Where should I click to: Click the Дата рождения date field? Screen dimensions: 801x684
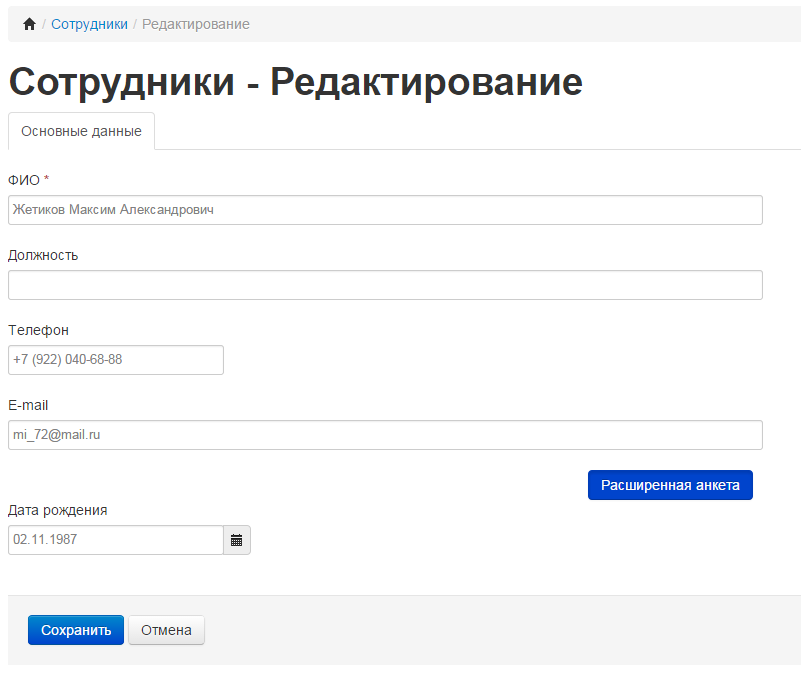click(x=116, y=540)
